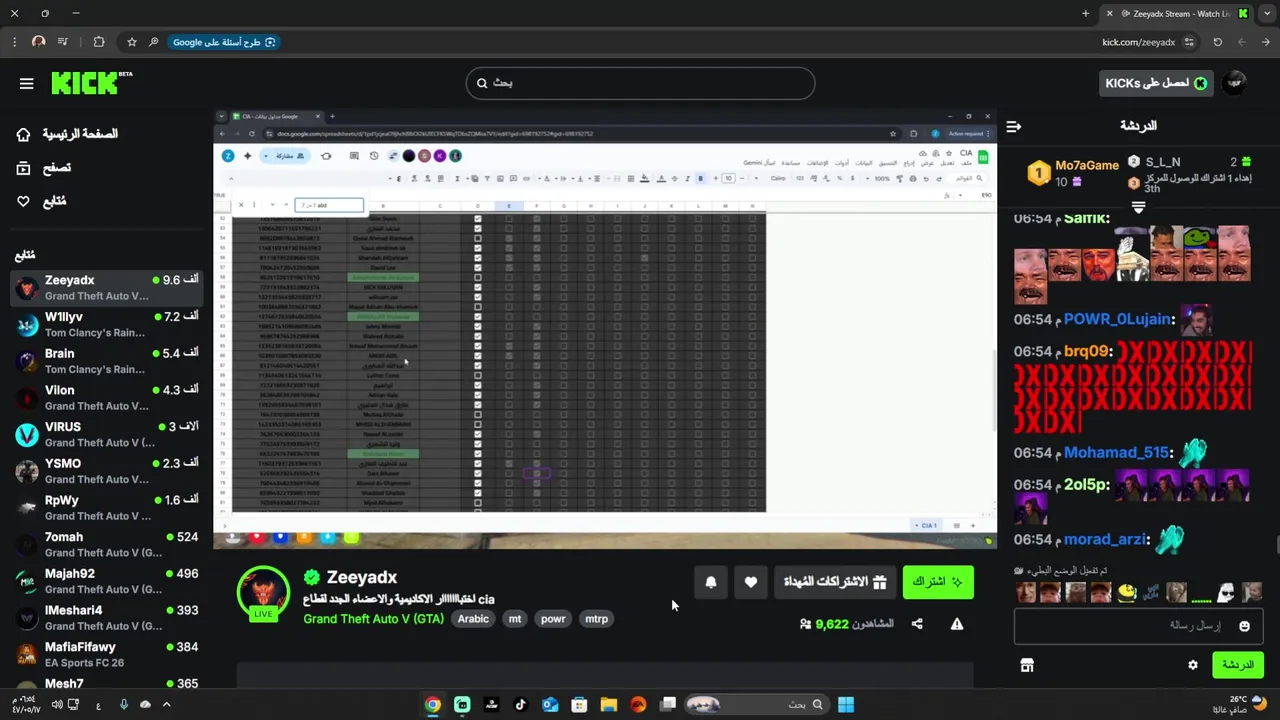
Task: Open IMeshari4 channel in sidebar
Action: pyautogui.click(x=107, y=618)
